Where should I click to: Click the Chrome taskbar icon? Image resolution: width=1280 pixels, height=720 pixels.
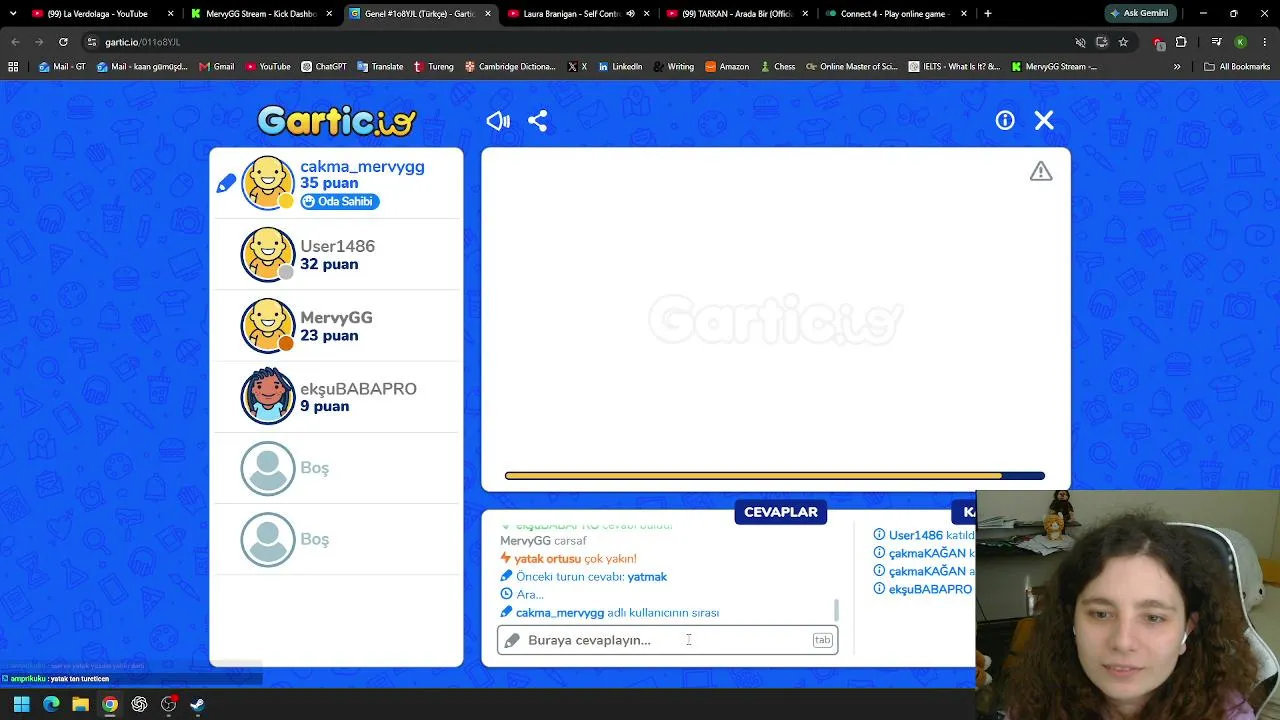point(110,704)
